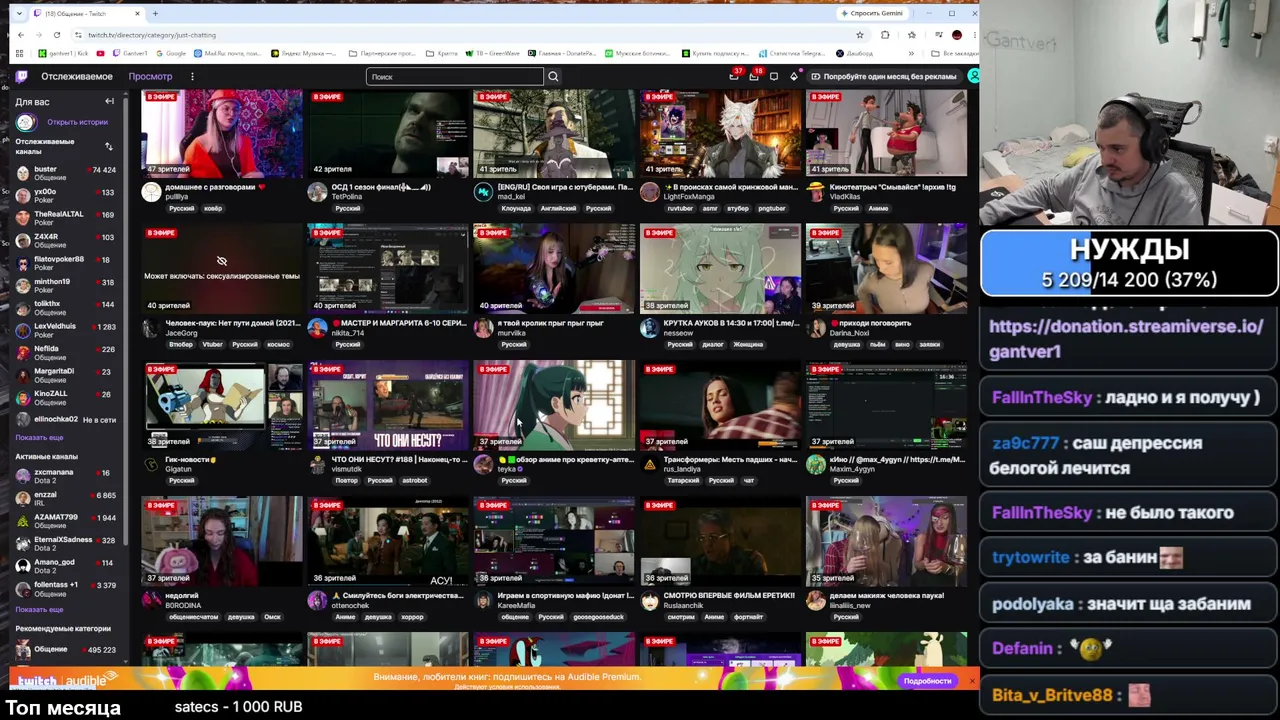Expand the Chrome tab search dropdown
The image size is (1280, 720).
[x=21, y=13]
